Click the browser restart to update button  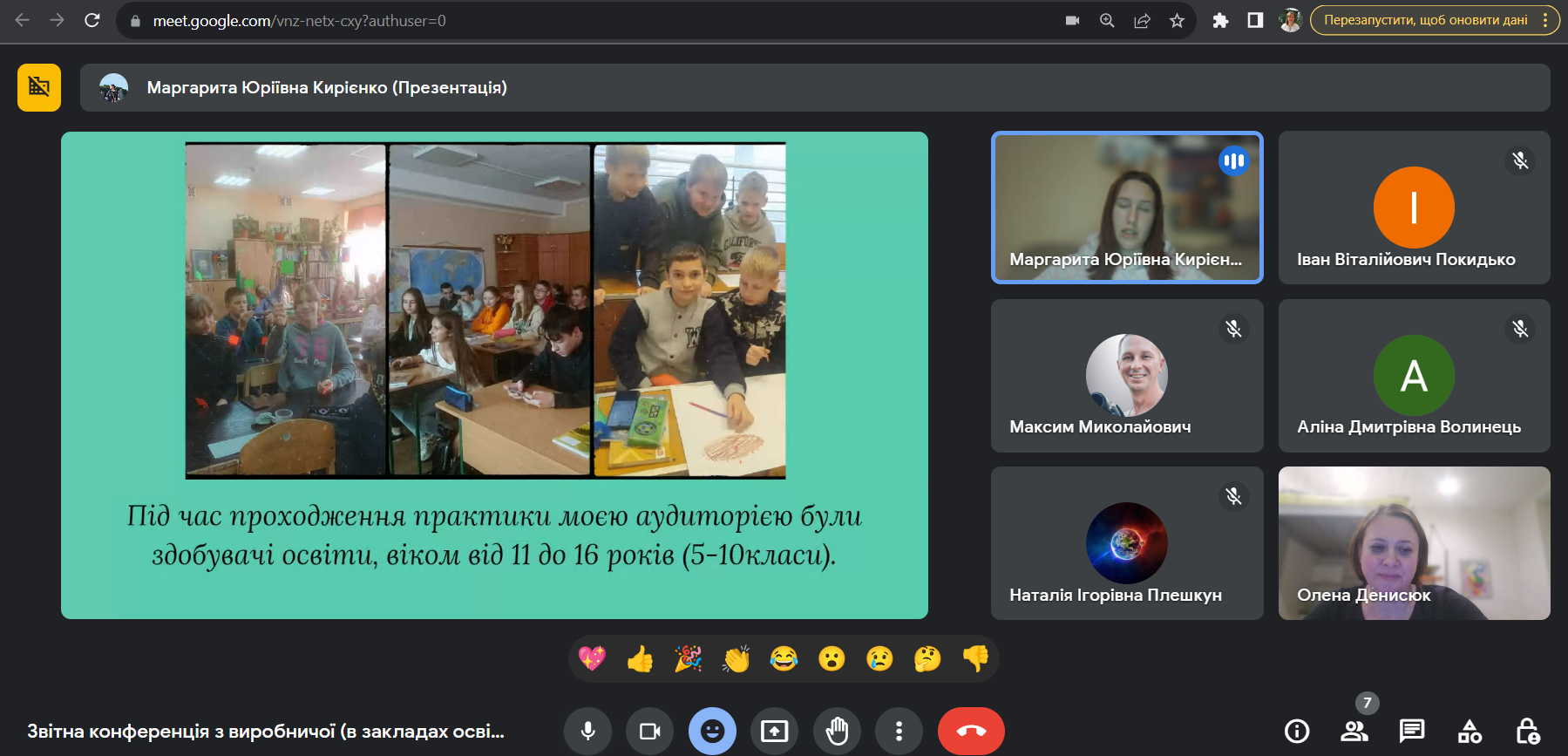(x=1425, y=20)
